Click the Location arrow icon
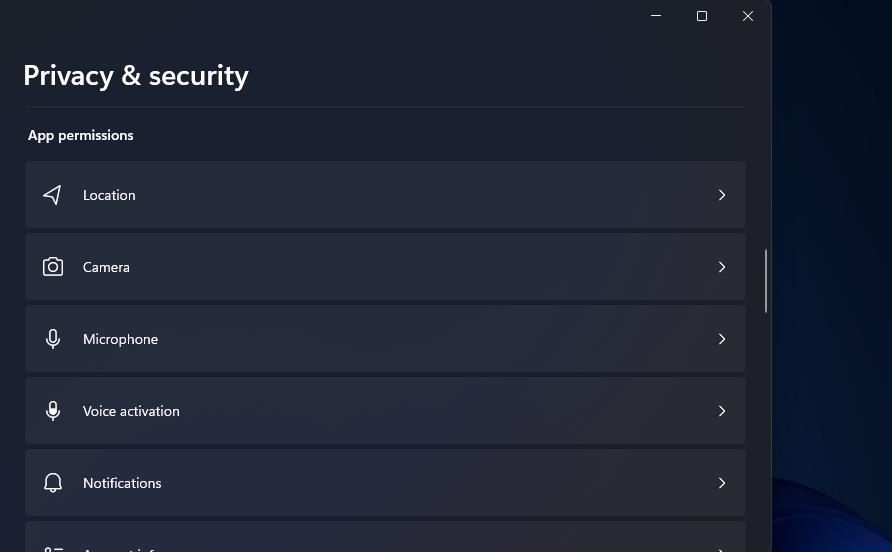892x552 pixels. point(52,195)
